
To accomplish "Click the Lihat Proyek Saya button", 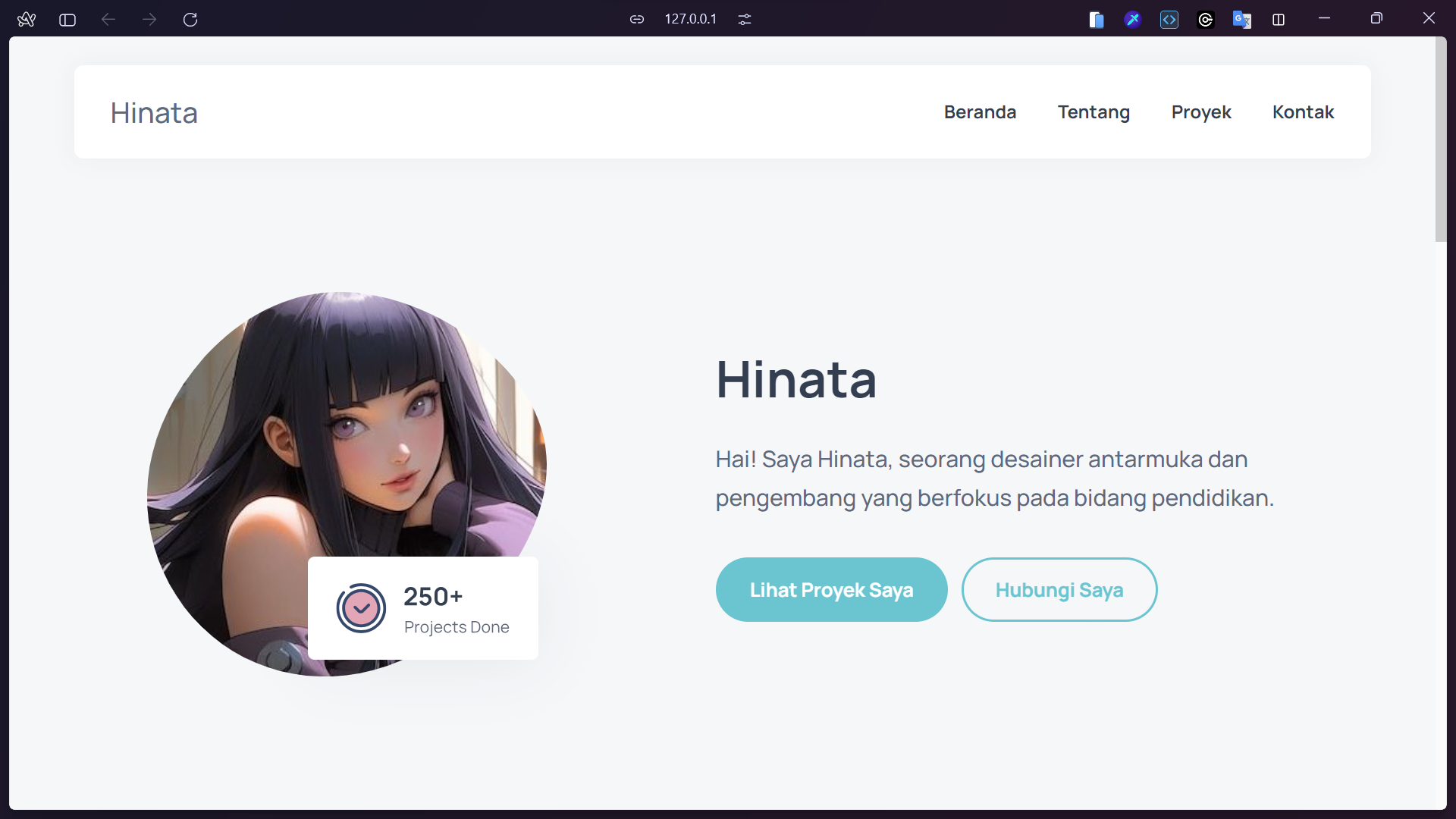I will click(831, 590).
